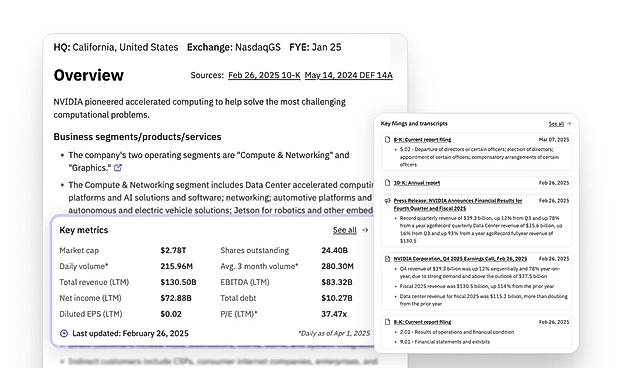Image resolution: width=622 pixels, height=368 pixels.
Task: Click the press release icon for NVIDIA results
Action: click(388, 201)
